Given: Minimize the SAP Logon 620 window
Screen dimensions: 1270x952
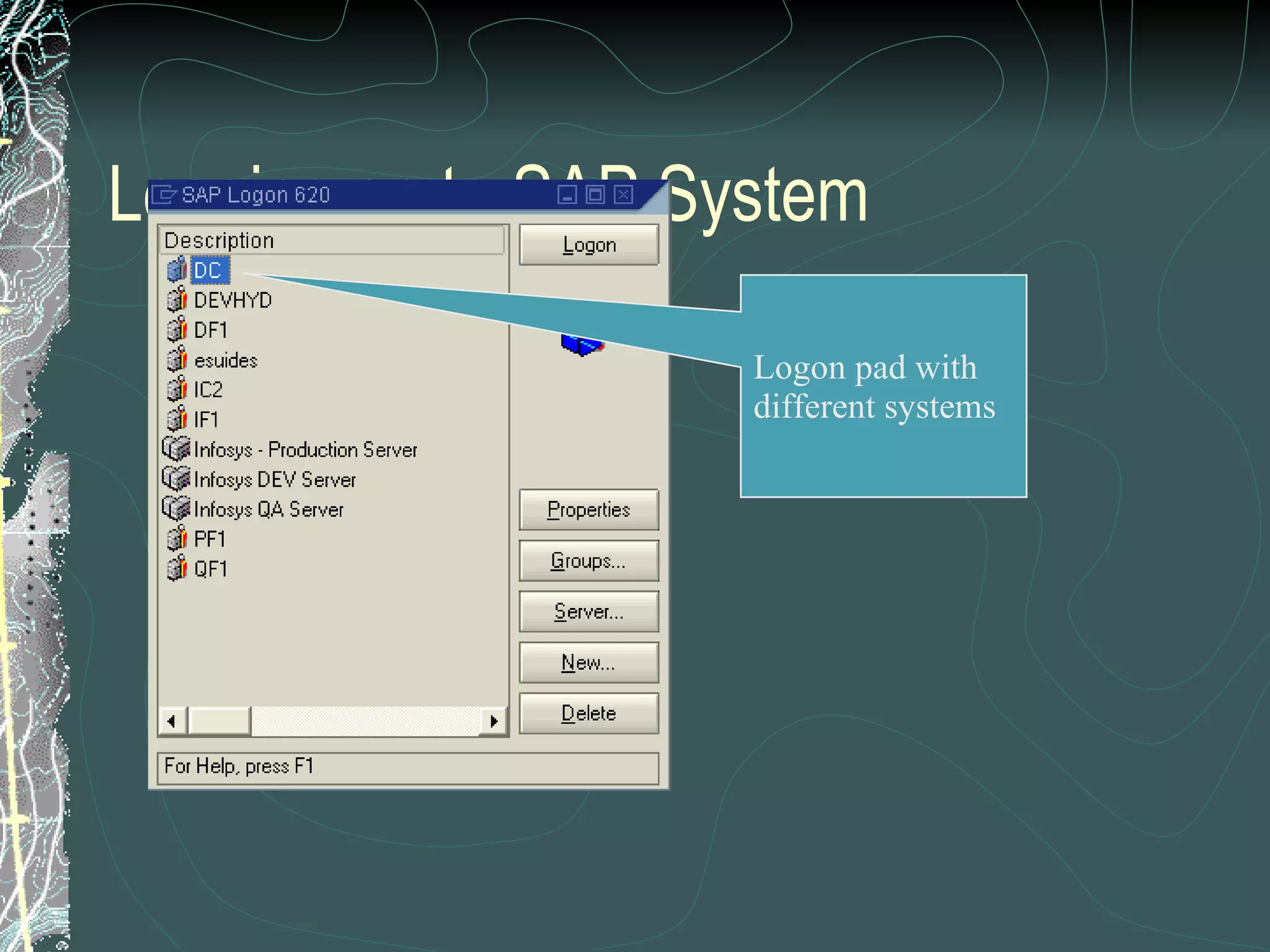Looking at the screenshot, I should coord(567,195).
